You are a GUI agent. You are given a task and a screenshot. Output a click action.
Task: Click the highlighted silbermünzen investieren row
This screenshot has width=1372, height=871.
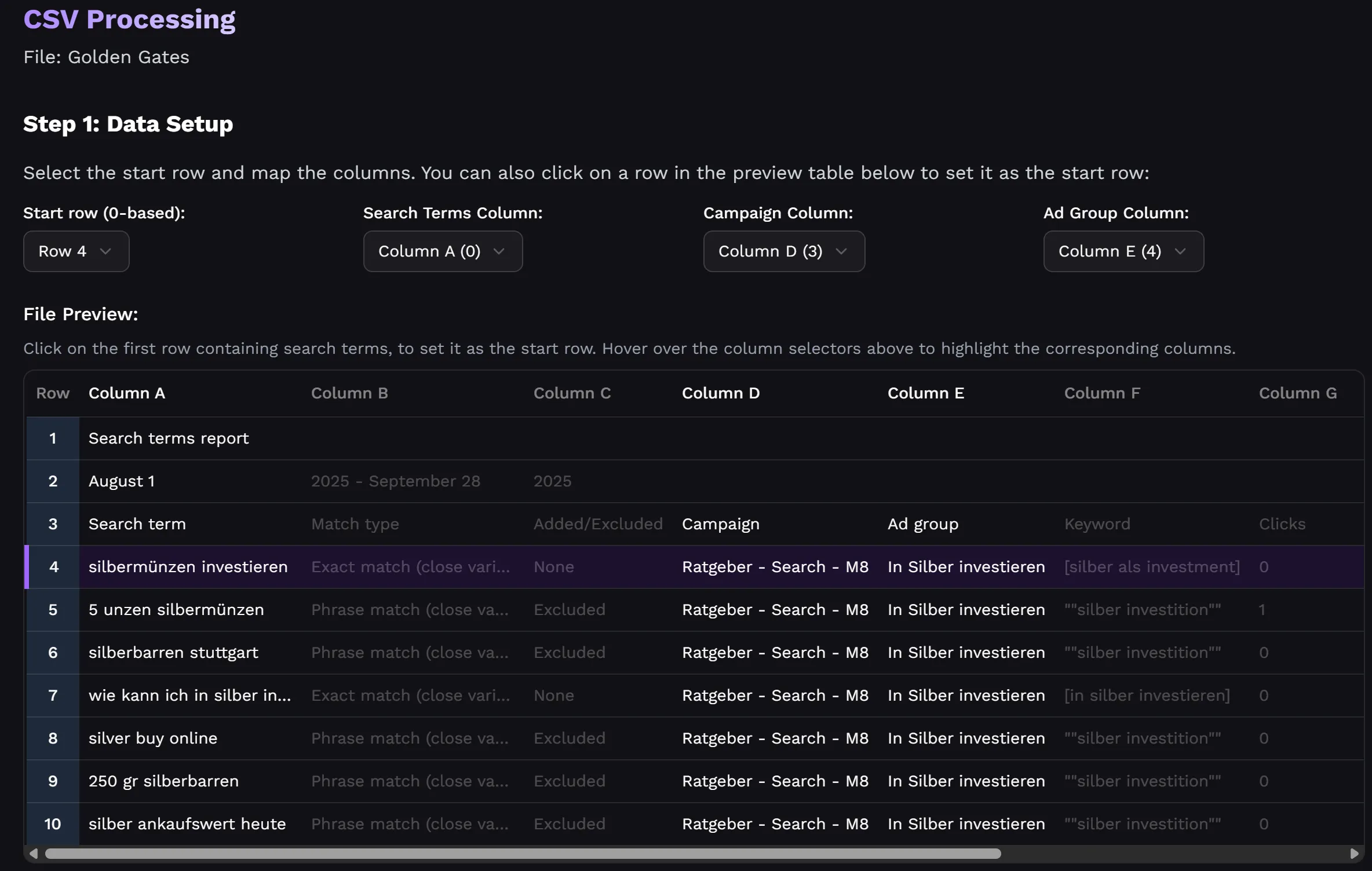pos(188,567)
